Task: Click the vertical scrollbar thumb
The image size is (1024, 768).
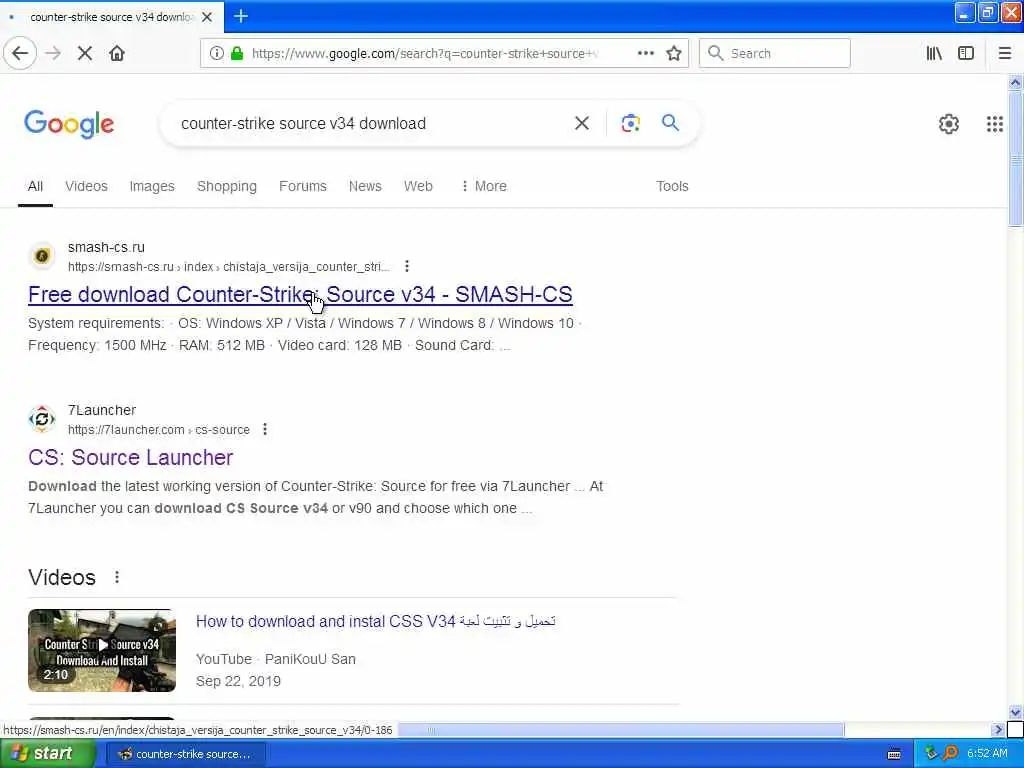Action: point(1015,159)
